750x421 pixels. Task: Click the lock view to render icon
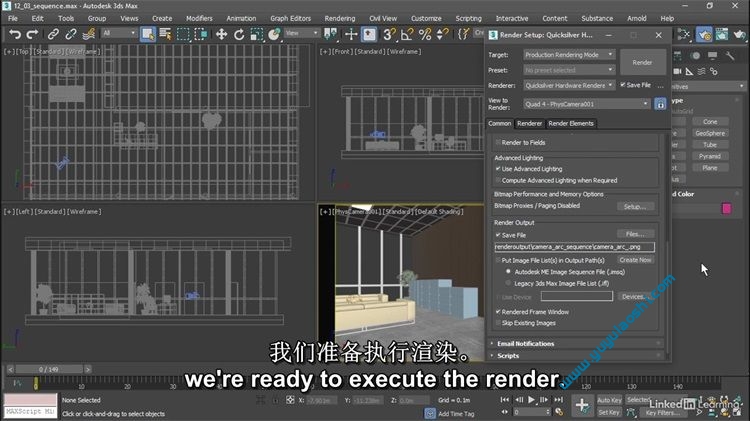coord(660,104)
